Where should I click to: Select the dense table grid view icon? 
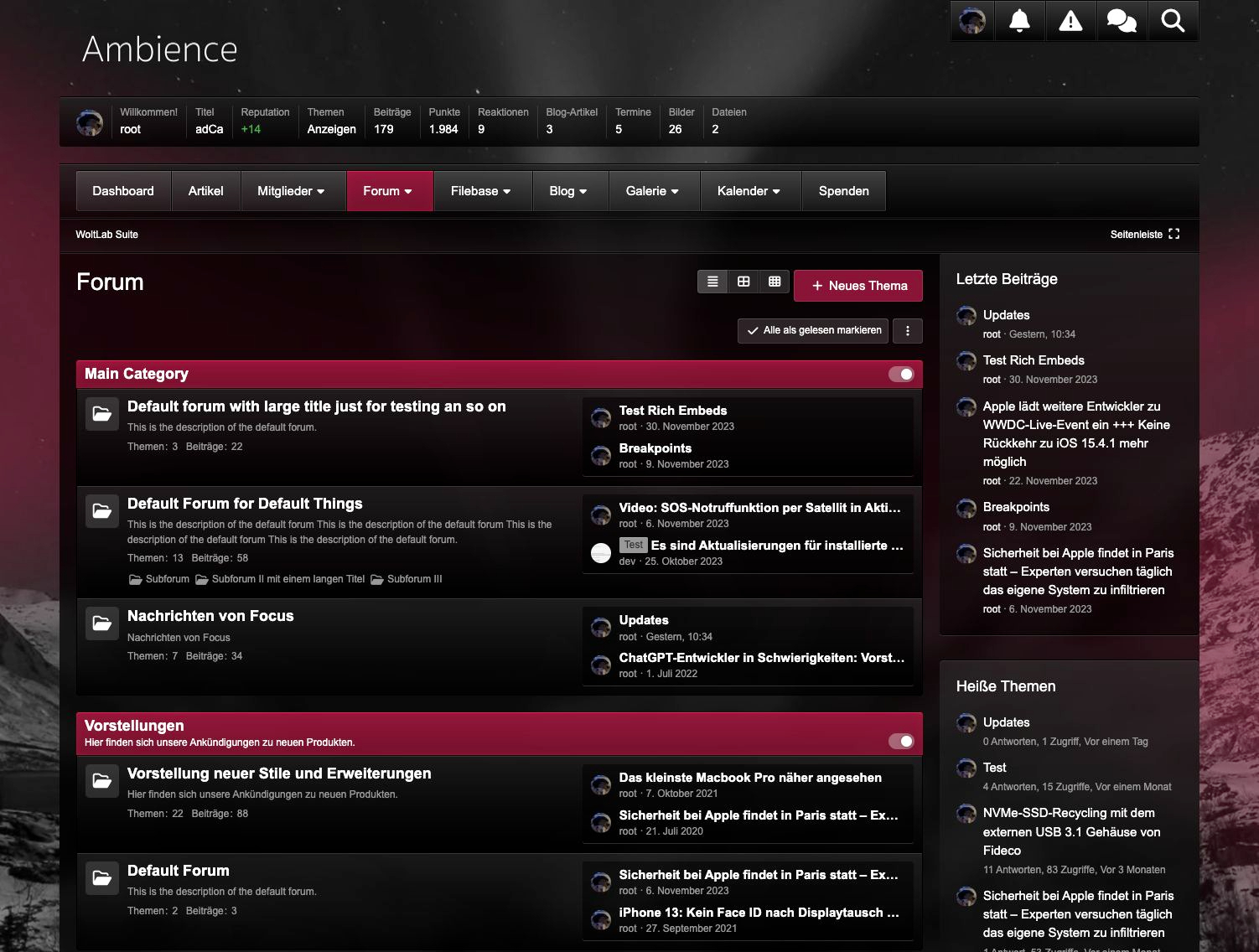[x=775, y=282]
